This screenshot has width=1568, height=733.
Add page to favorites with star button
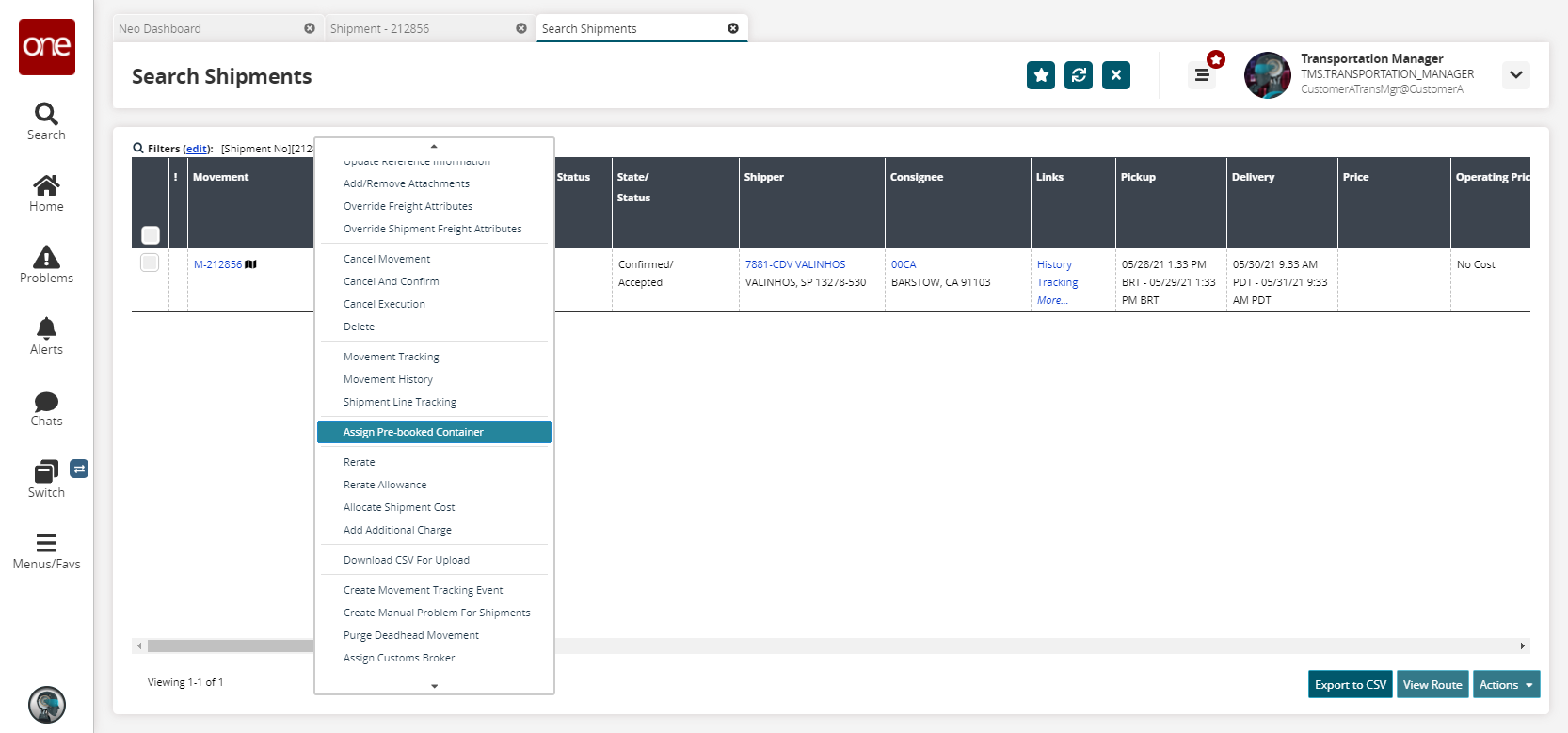1041,75
